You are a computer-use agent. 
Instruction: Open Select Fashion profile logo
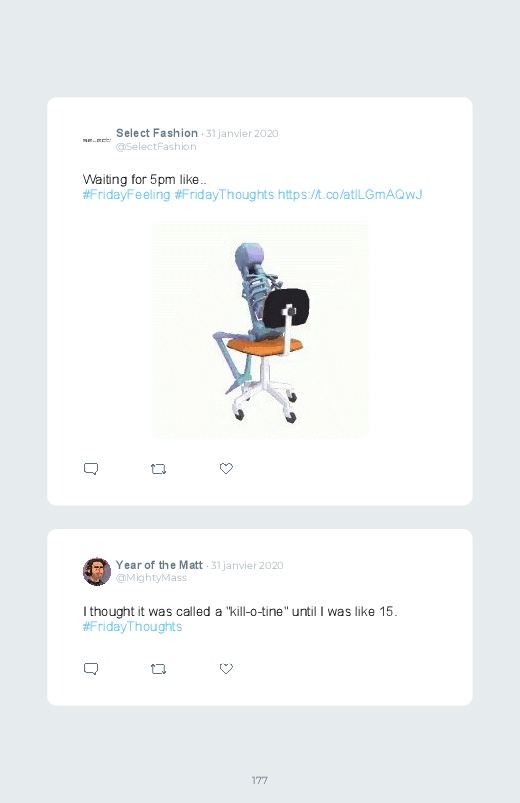(97, 140)
